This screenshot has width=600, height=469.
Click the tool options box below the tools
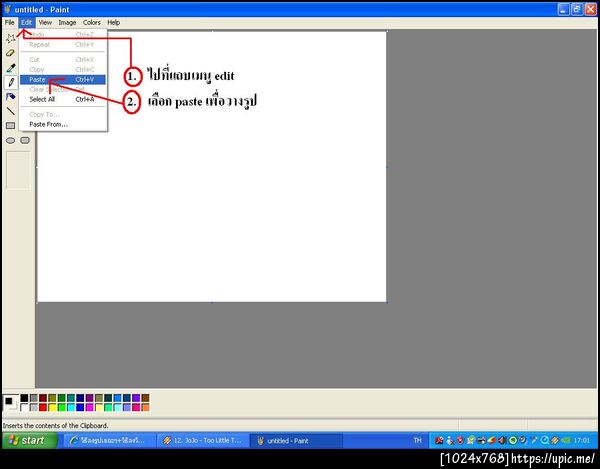point(18,170)
